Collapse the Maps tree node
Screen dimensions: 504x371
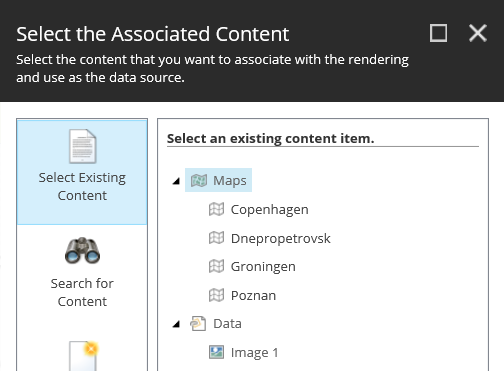tap(176, 181)
